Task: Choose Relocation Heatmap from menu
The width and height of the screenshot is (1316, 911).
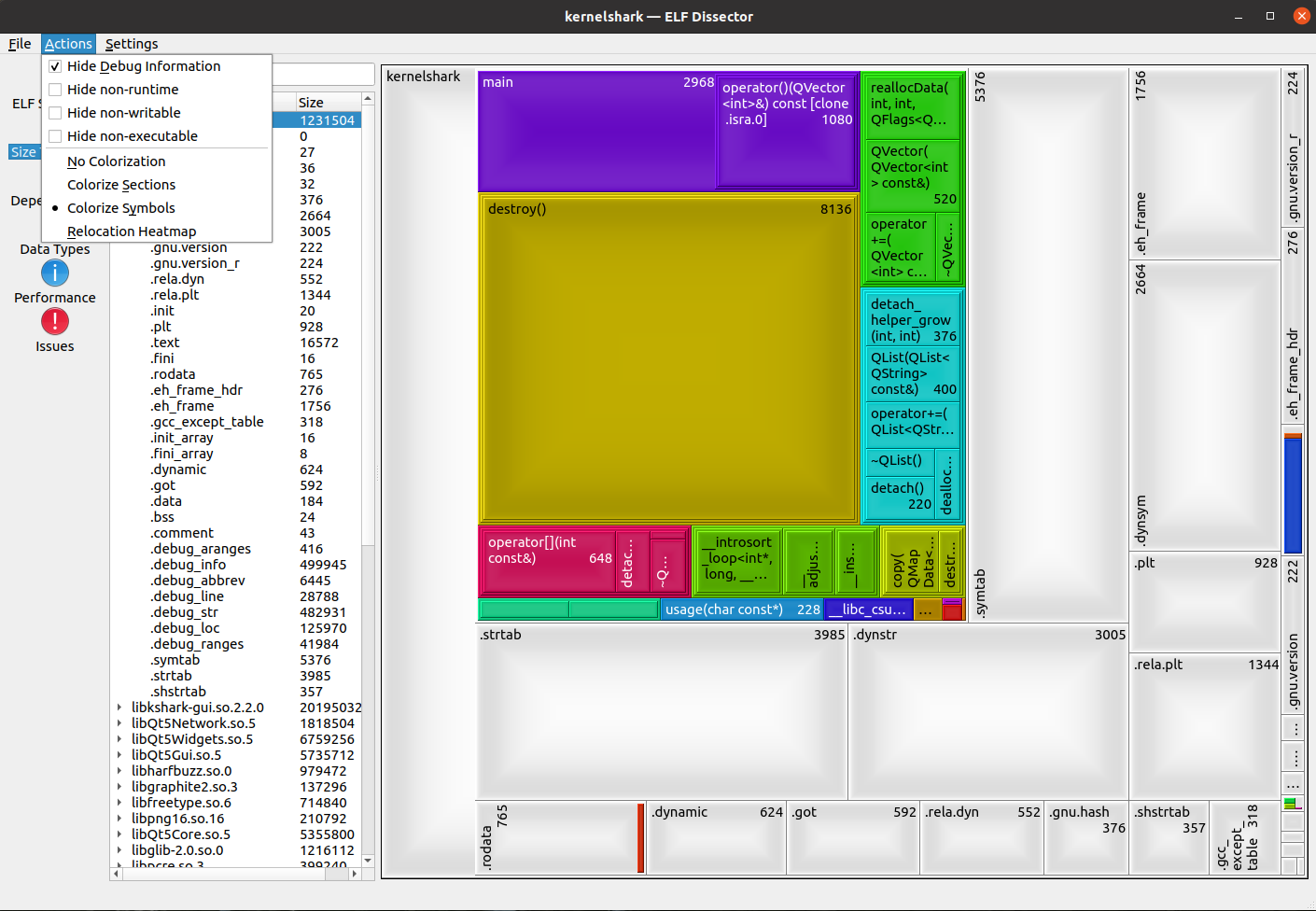Action: point(132,231)
